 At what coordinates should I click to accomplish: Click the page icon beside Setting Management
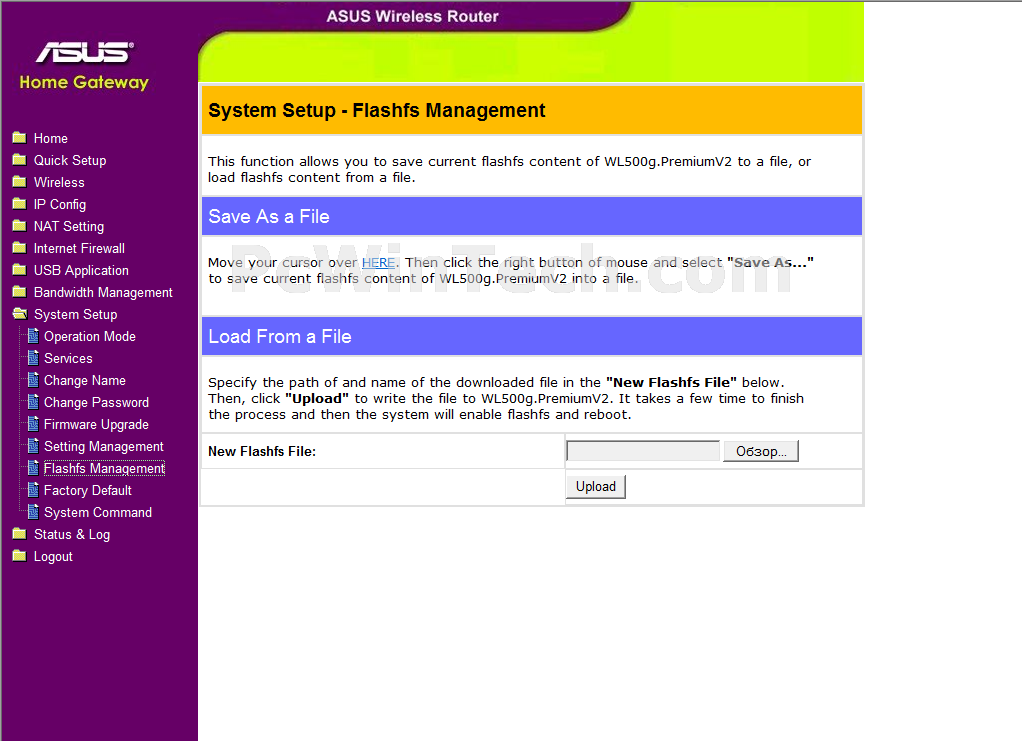click(x=33, y=446)
